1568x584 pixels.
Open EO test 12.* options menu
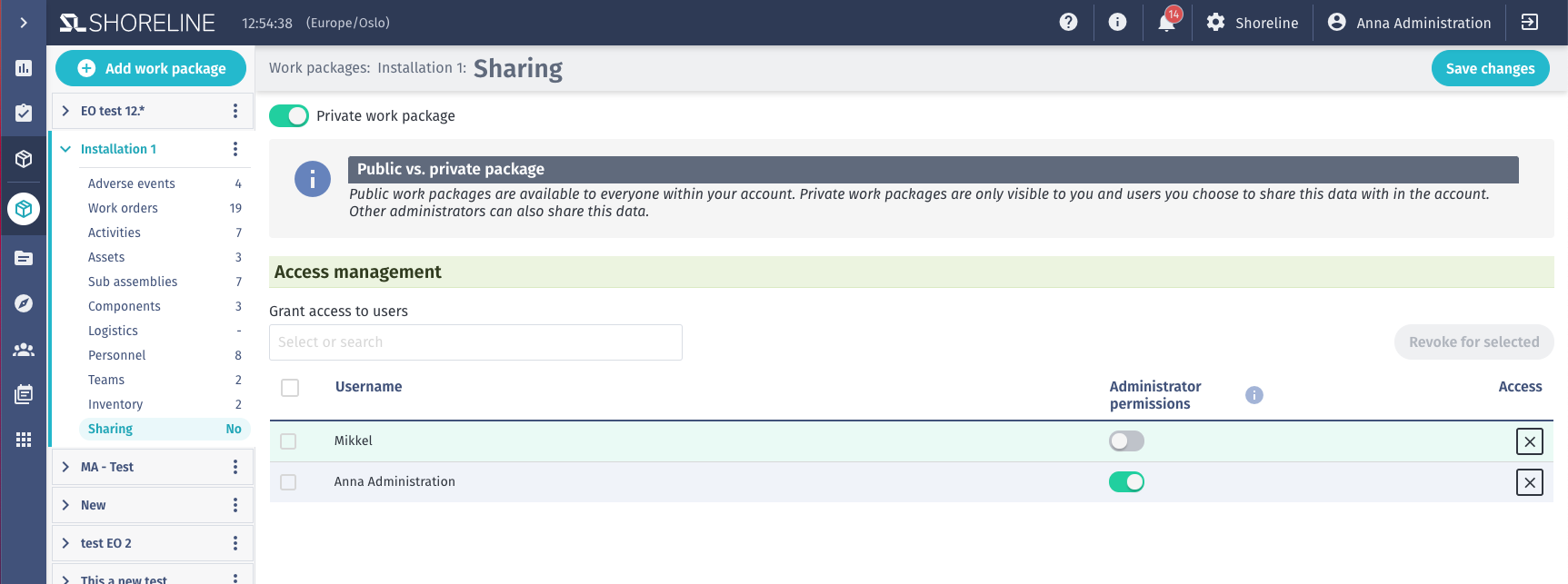pyautogui.click(x=235, y=111)
